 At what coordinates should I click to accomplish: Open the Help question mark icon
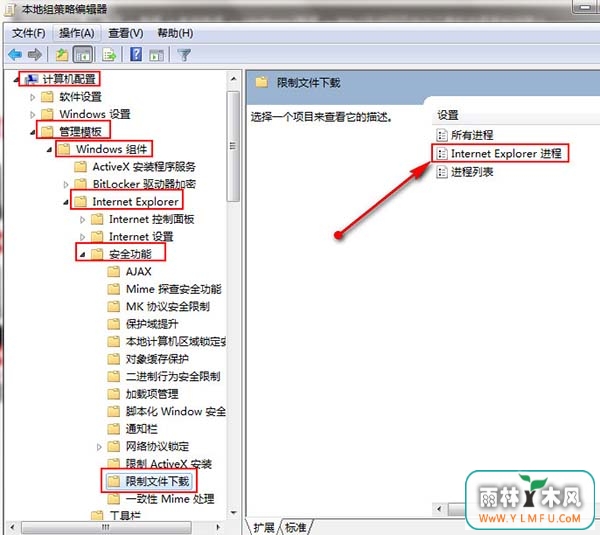[136, 55]
